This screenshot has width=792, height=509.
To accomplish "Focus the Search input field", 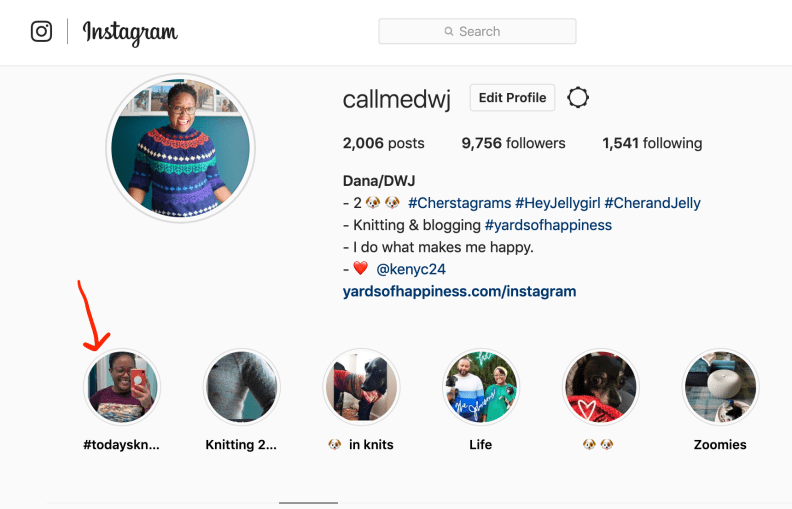I will 477,31.
